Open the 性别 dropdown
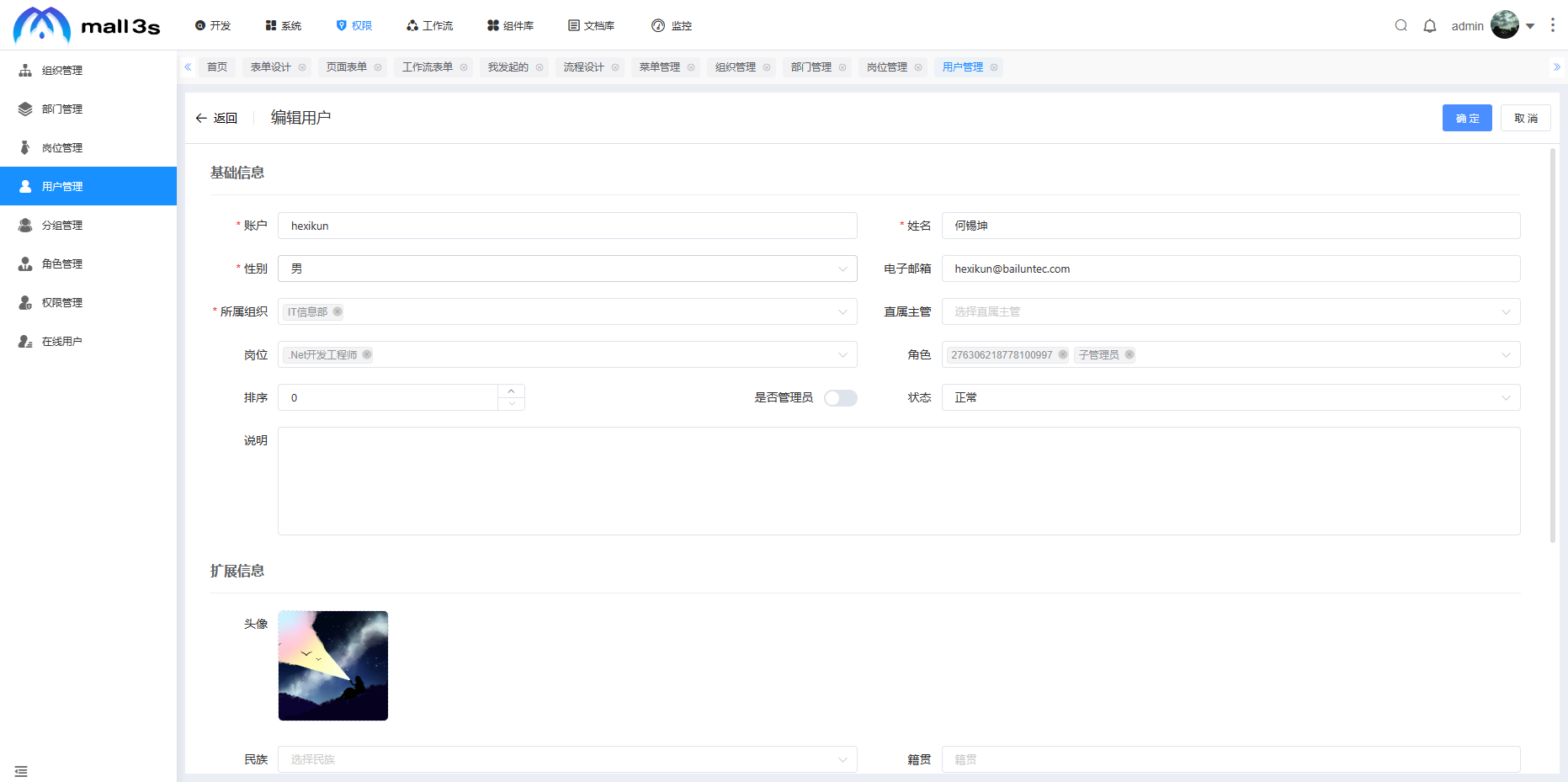 tap(567, 269)
